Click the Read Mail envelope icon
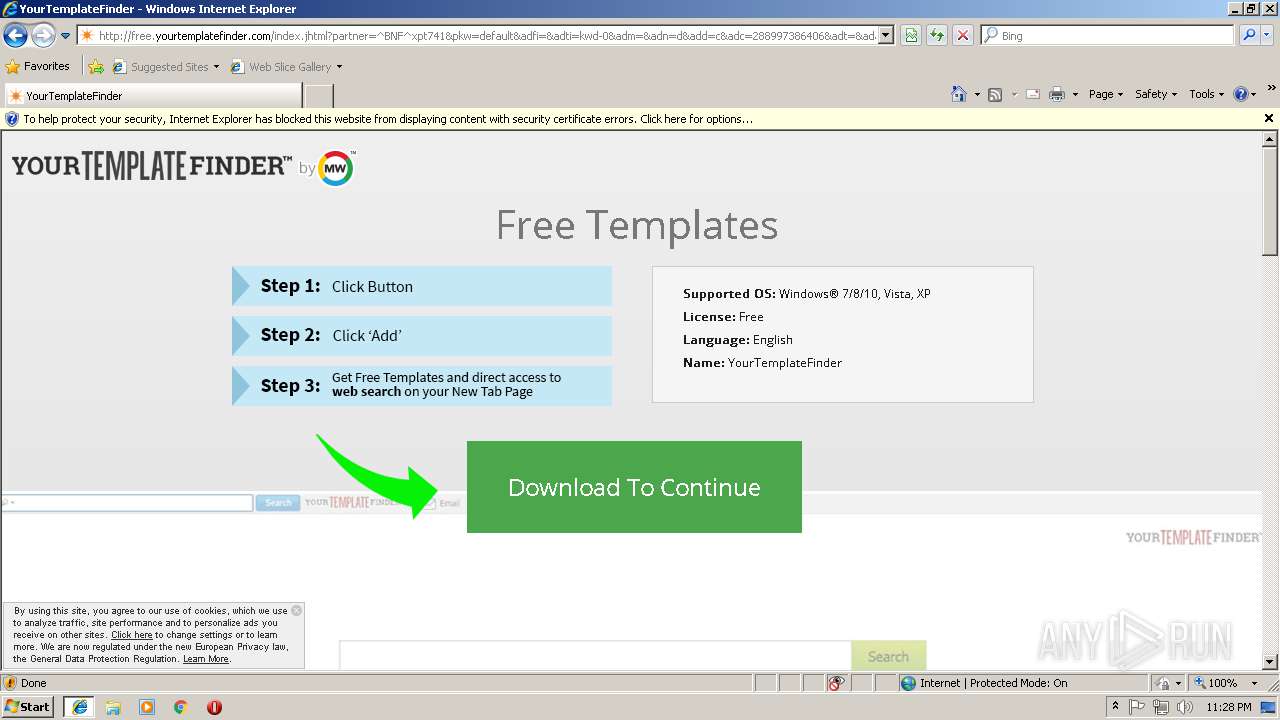1280x720 pixels. point(1033,95)
